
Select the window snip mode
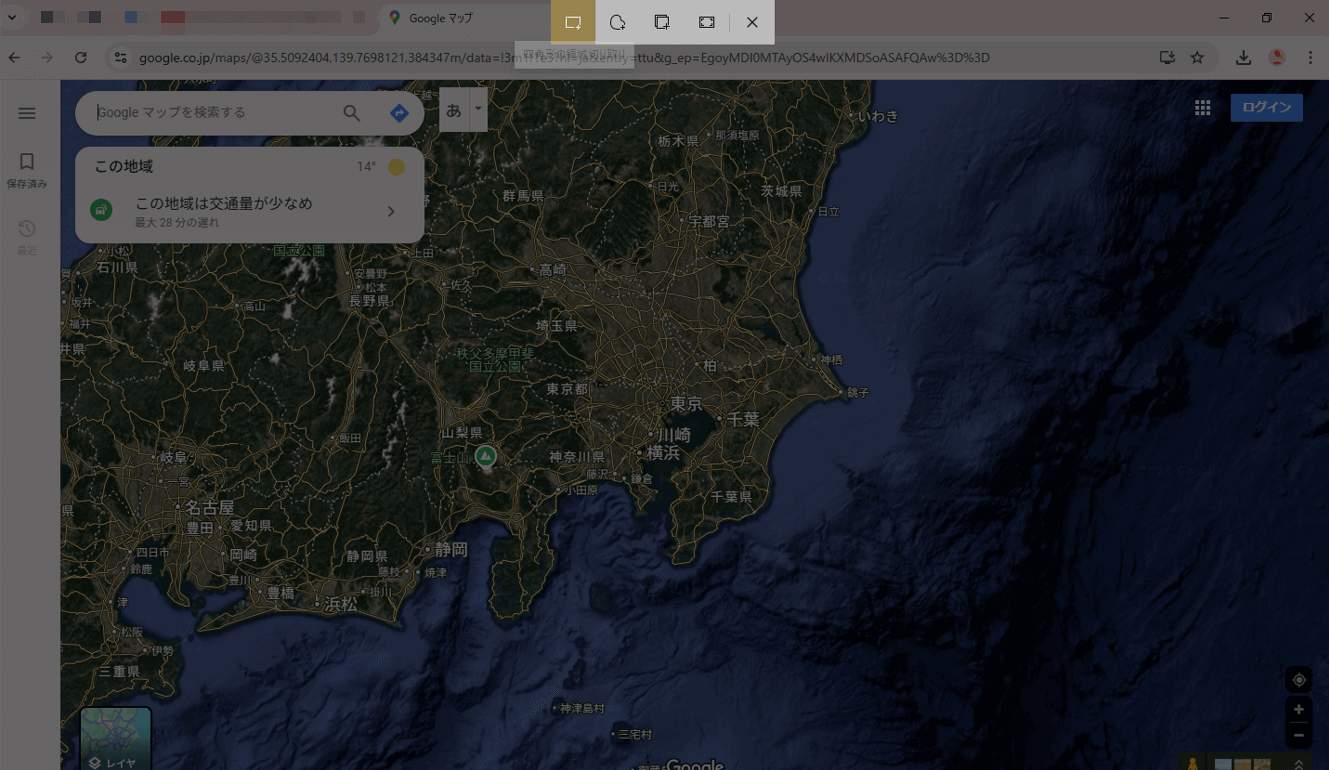662,22
